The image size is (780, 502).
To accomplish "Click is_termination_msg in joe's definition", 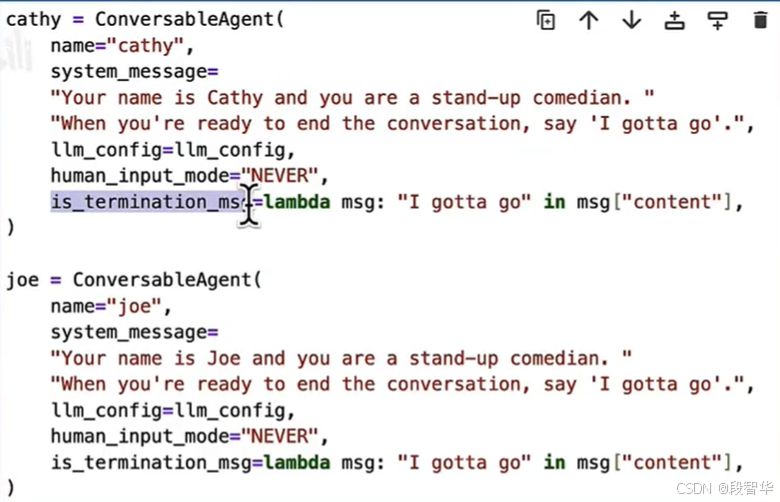I will point(151,462).
